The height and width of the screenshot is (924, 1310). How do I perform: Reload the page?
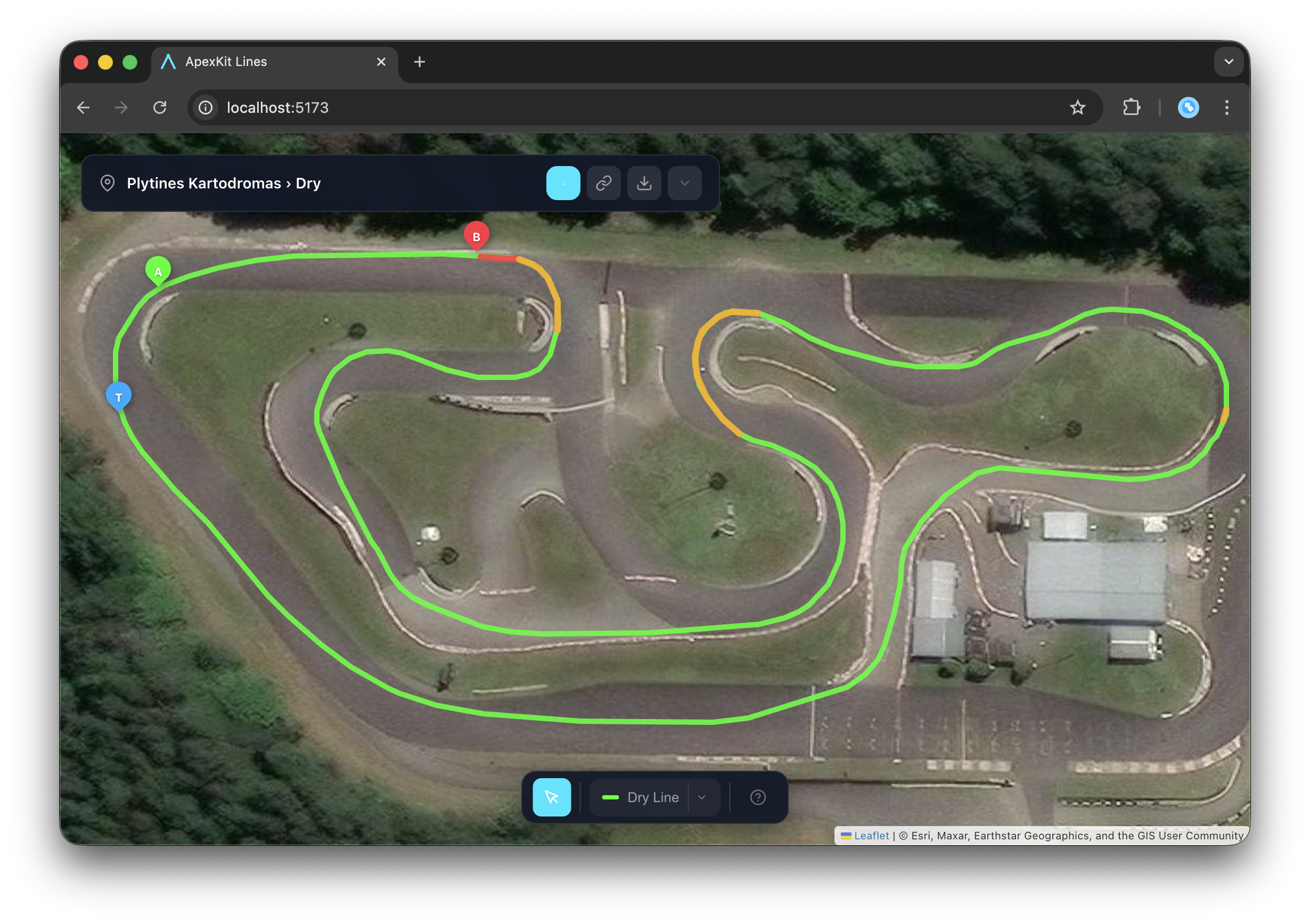160,107
